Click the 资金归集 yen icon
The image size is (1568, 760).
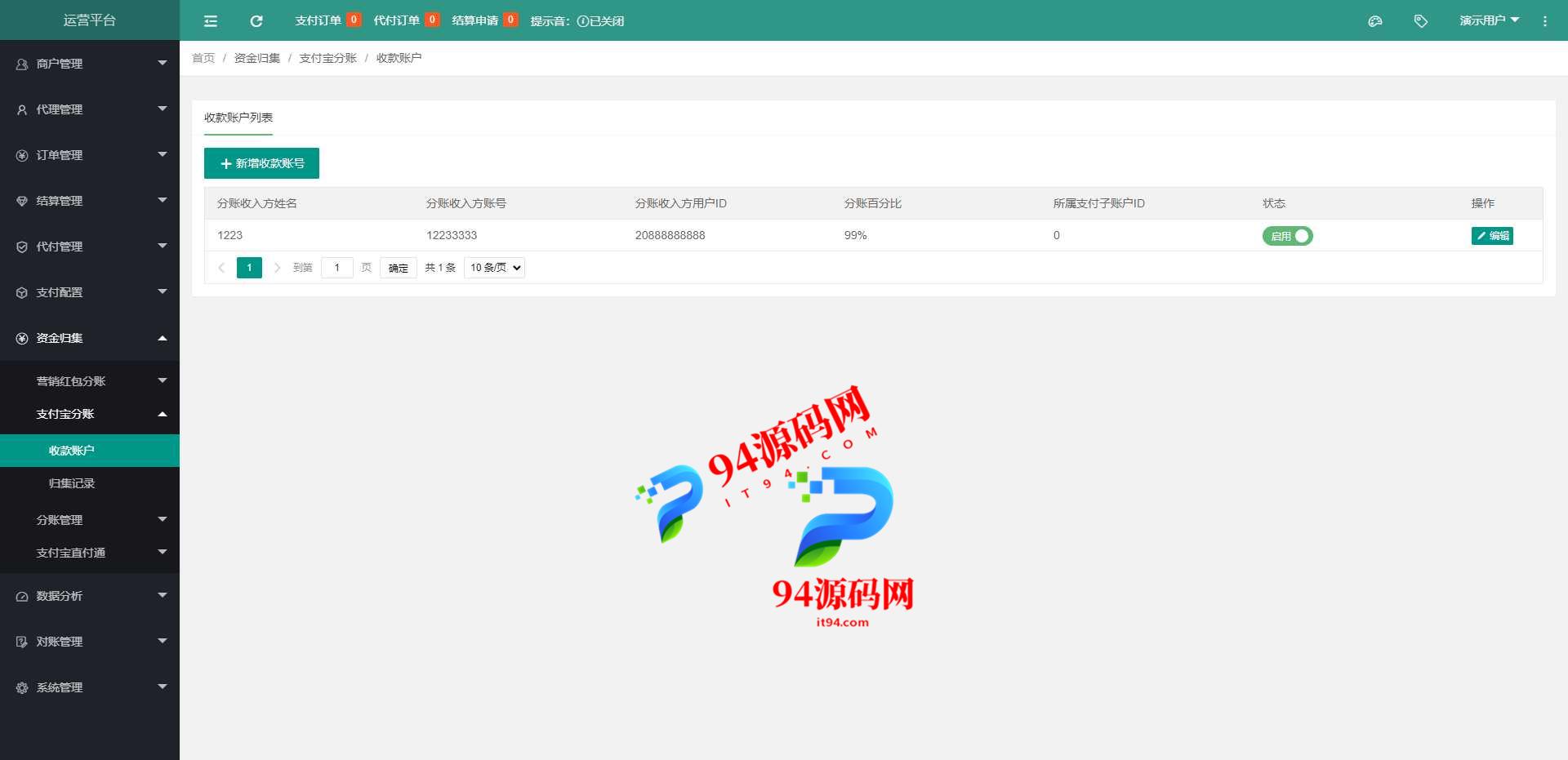22,338
